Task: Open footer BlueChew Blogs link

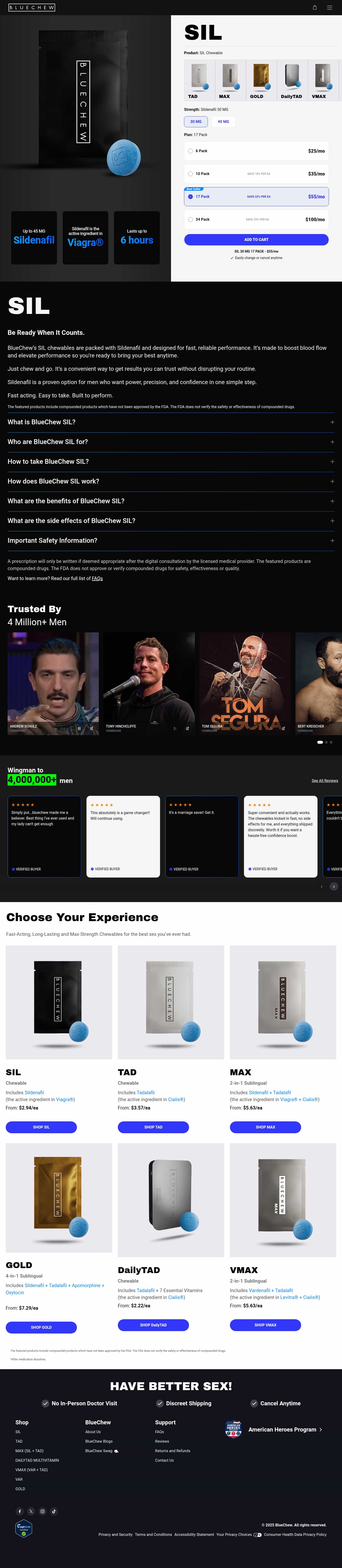Action: tap(99, 1441)
